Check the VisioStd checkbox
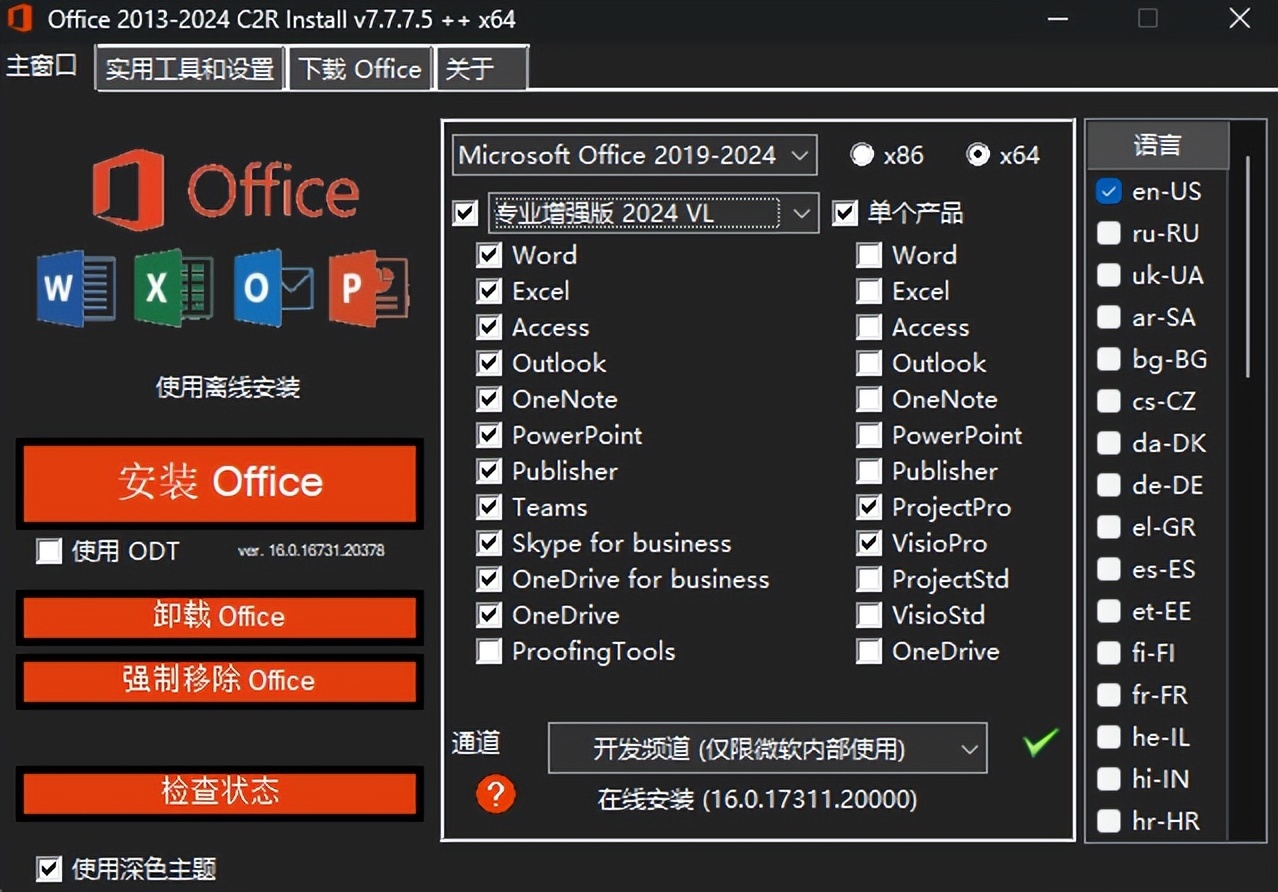This screenshot has height=892, width=1278. [869, 615]
